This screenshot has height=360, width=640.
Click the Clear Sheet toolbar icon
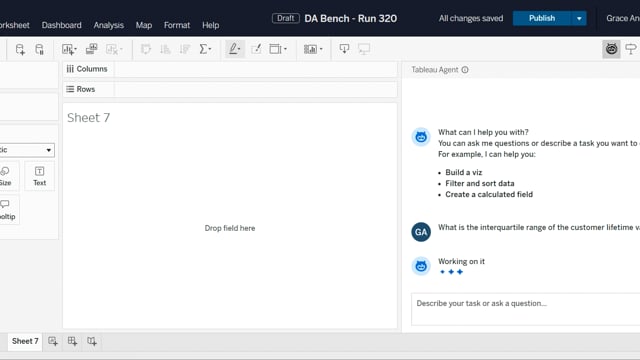click(x=111, y=49)
